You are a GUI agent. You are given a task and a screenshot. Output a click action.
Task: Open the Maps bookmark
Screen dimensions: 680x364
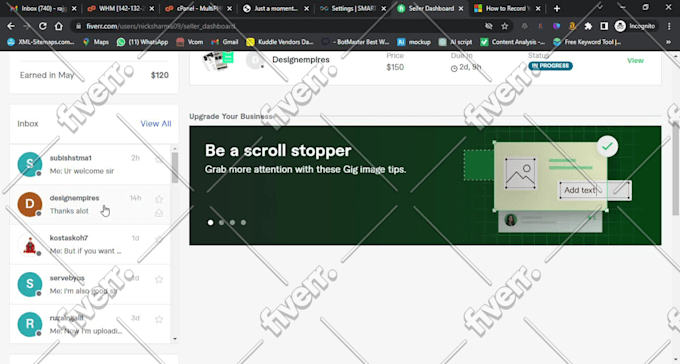pyautogui.click(x=95, y=42)
